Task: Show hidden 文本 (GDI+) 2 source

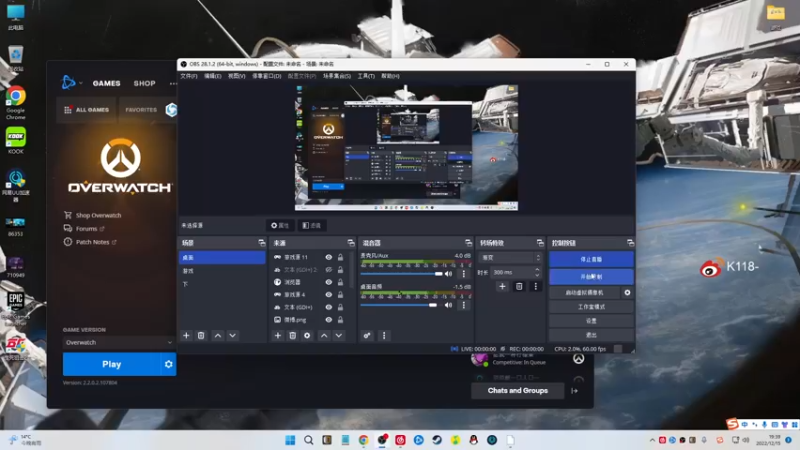Action: click(329, 269)
